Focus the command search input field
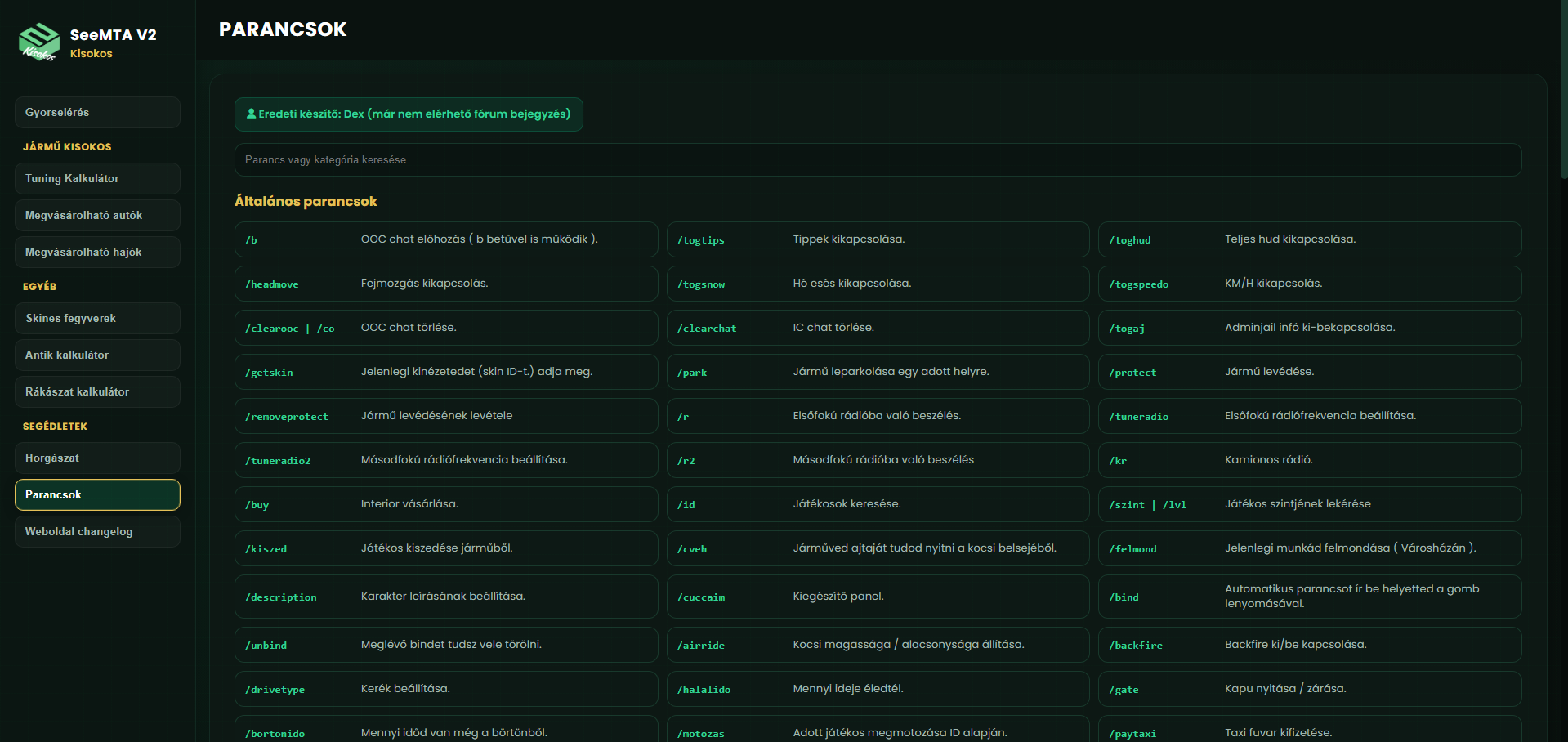 878,160
